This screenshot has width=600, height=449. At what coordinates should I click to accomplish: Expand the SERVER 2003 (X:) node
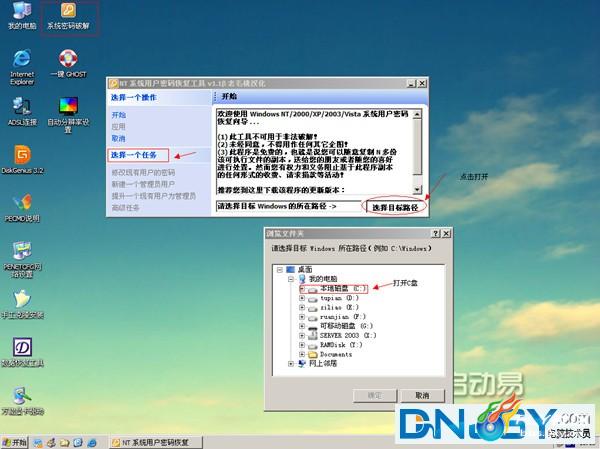tap(302, 336)
